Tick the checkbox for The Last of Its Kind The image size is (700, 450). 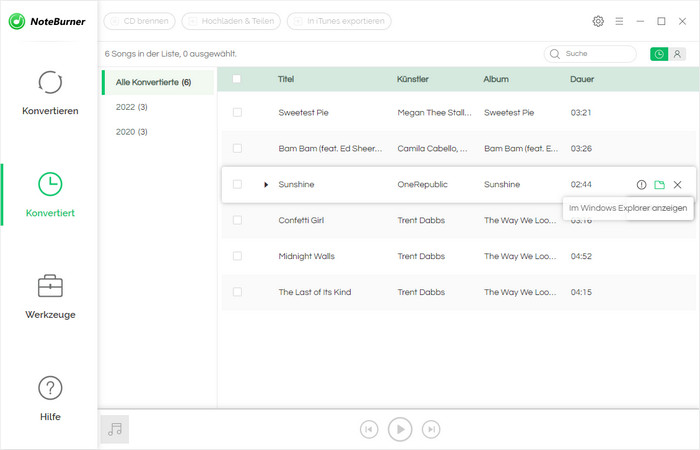click(237, 292)
